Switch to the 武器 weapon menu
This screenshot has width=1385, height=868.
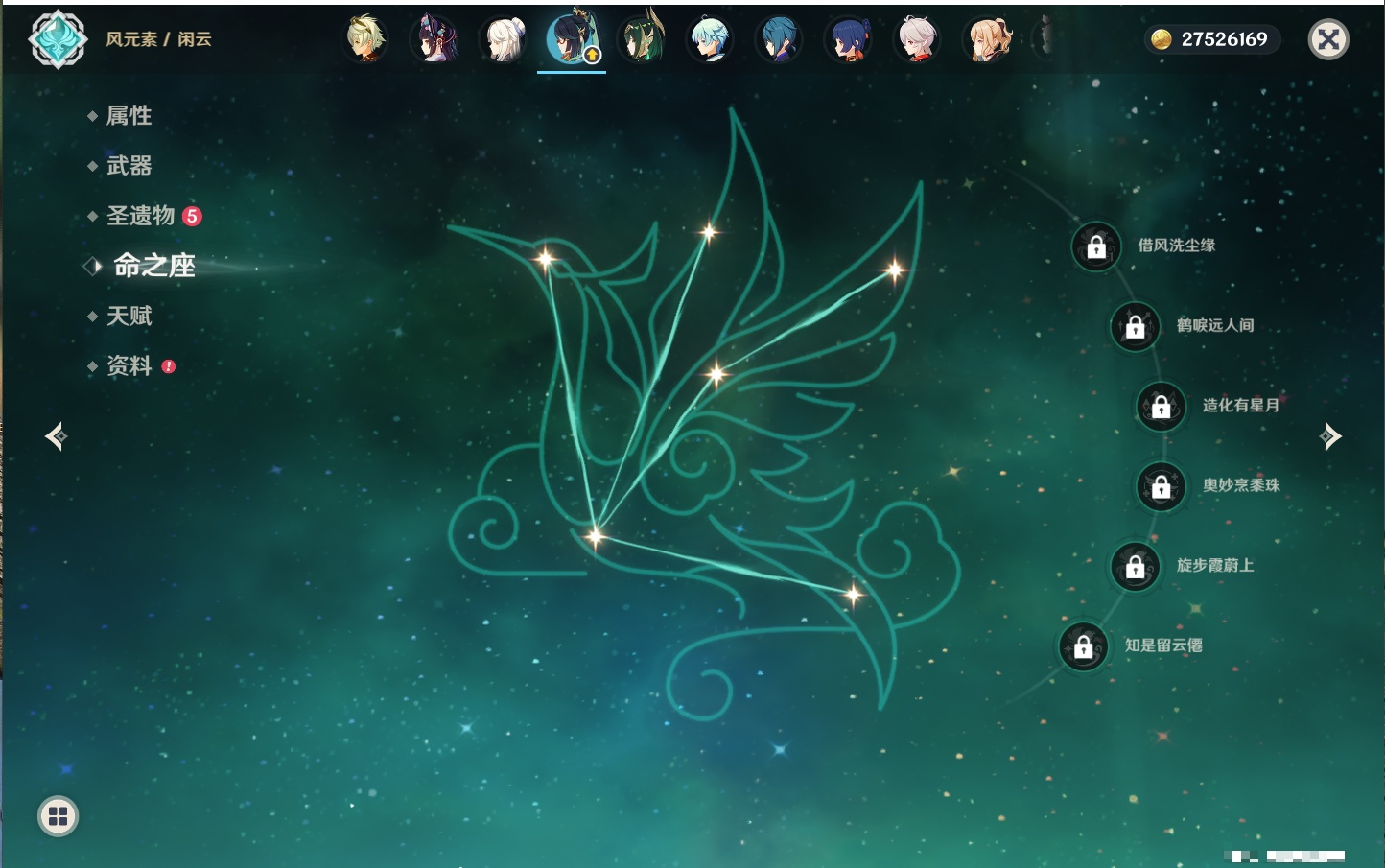tap(129, 166)
